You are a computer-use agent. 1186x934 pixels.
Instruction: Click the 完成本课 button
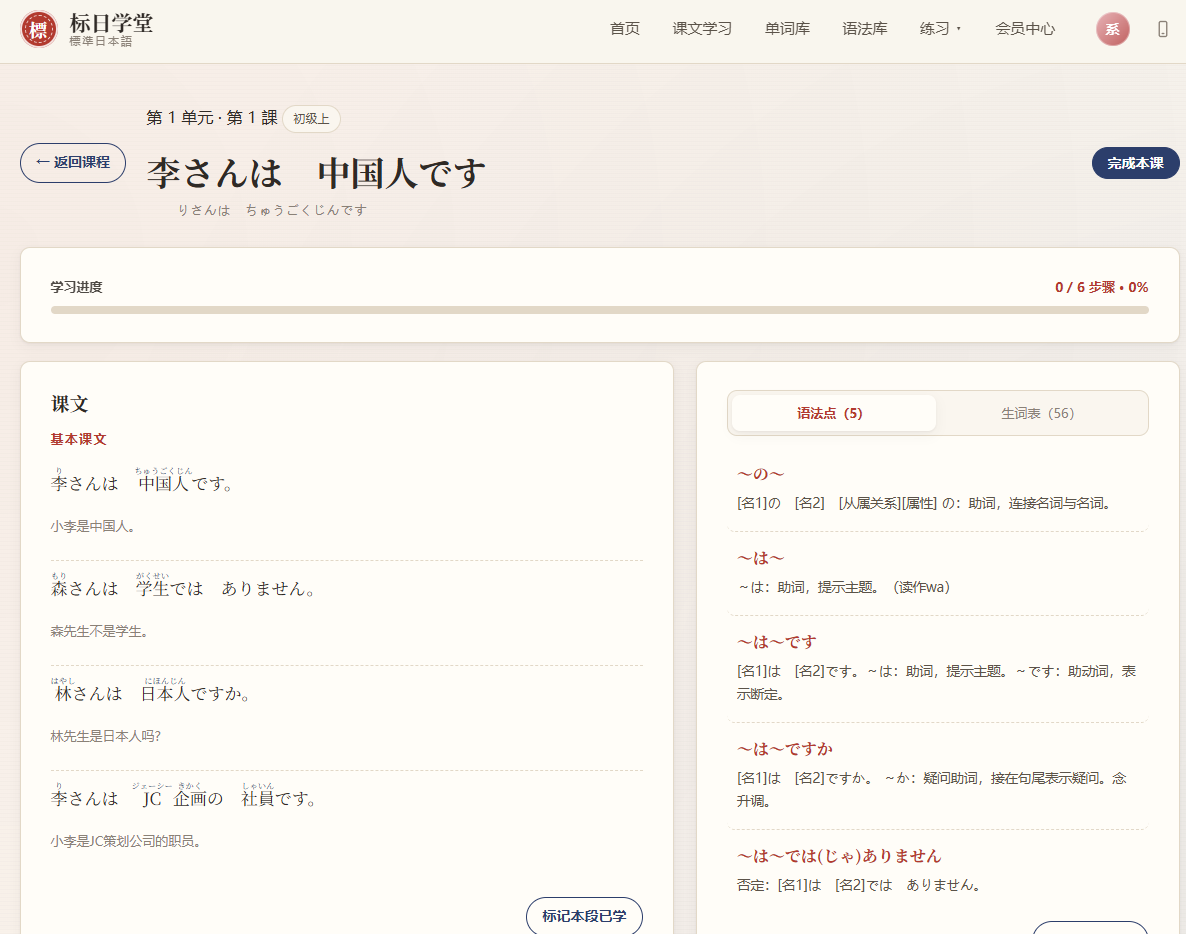pos(1135,163)
